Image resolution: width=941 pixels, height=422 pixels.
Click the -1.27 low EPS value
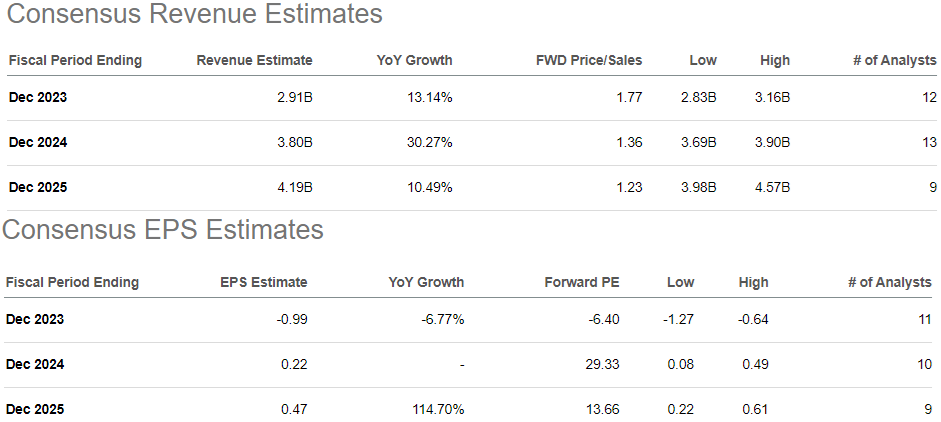(679, 320)
